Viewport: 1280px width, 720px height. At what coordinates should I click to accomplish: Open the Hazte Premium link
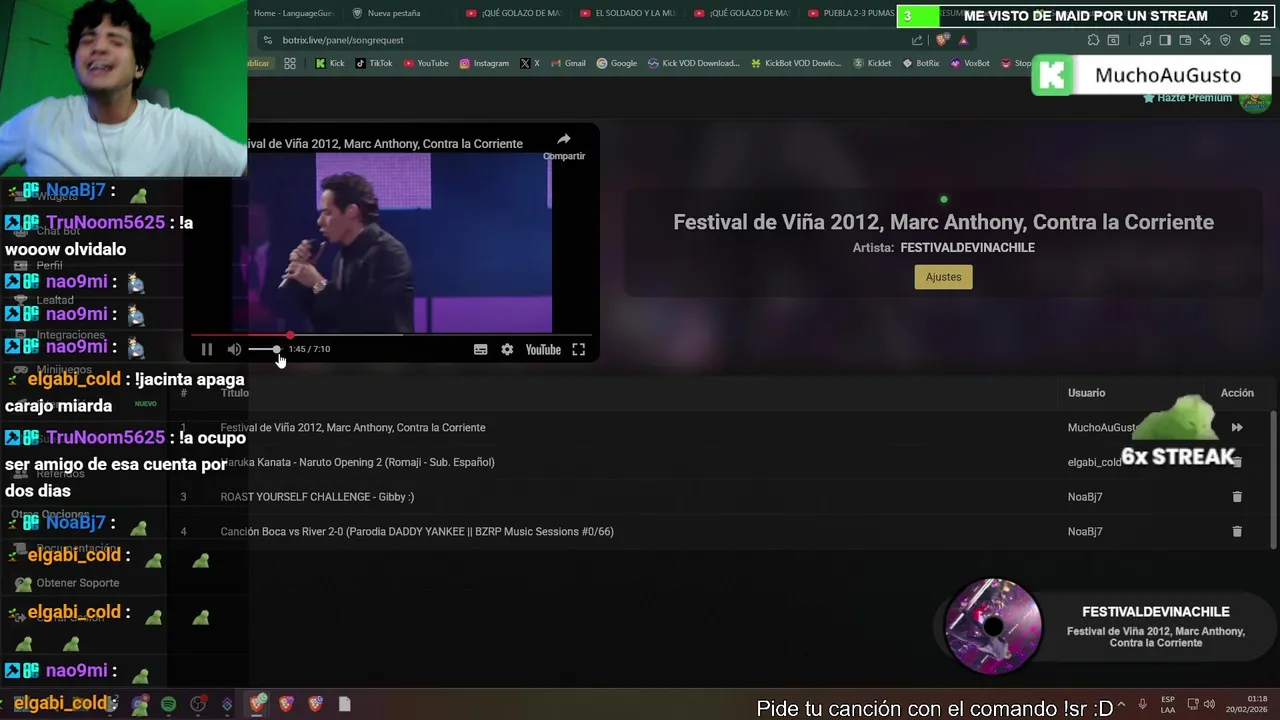pyautogui.click(x=1187, y=98)
